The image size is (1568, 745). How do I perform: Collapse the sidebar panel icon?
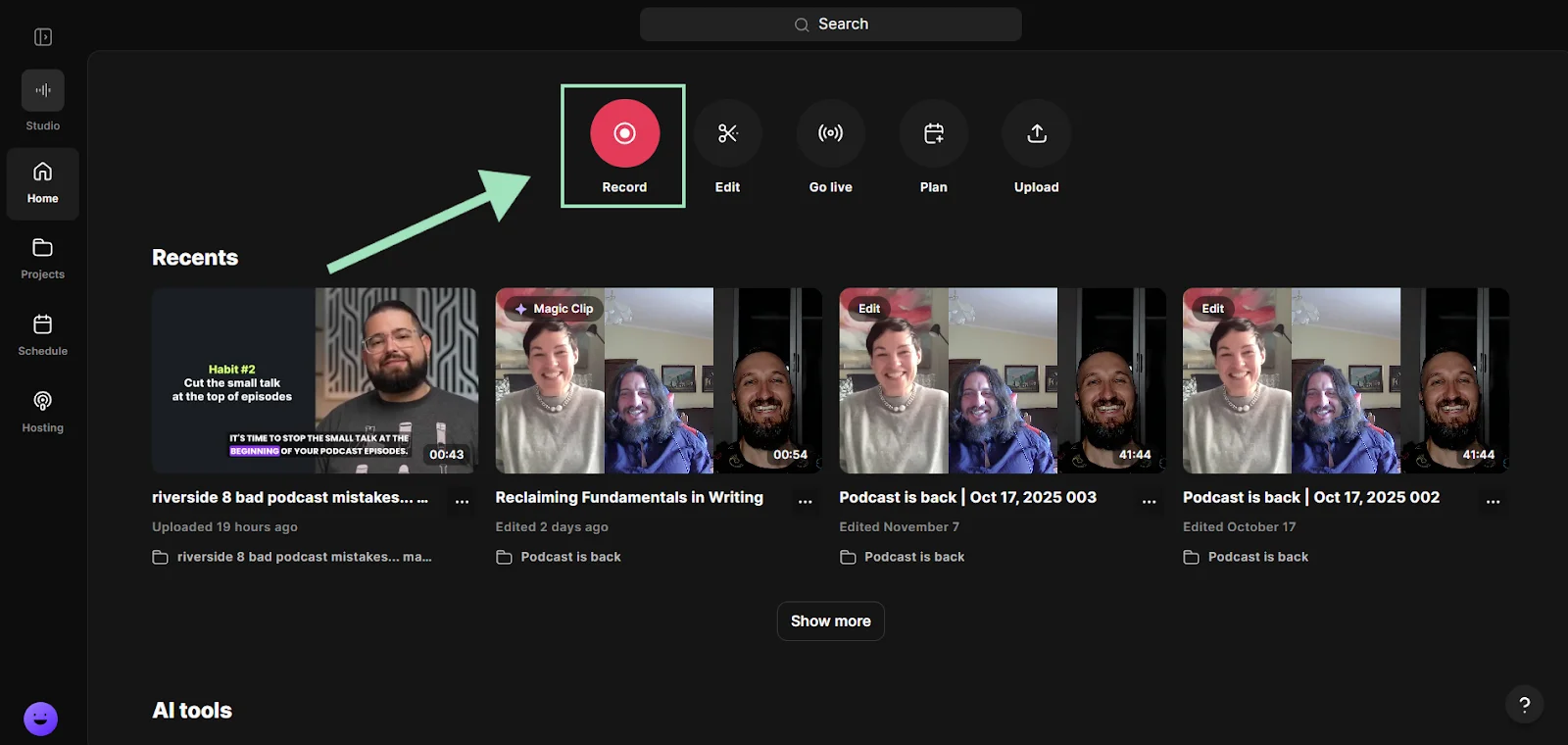coord(43,37)
